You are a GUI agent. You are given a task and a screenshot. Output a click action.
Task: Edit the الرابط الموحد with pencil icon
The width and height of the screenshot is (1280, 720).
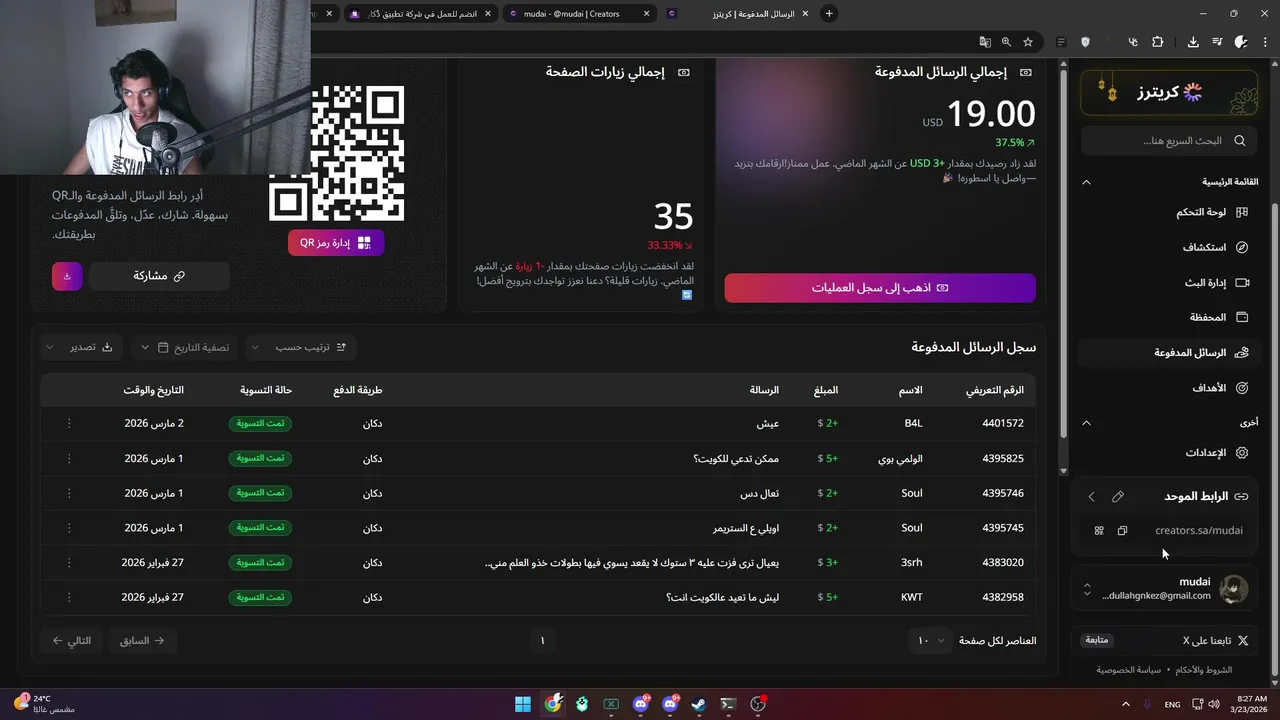[1118, 496]
